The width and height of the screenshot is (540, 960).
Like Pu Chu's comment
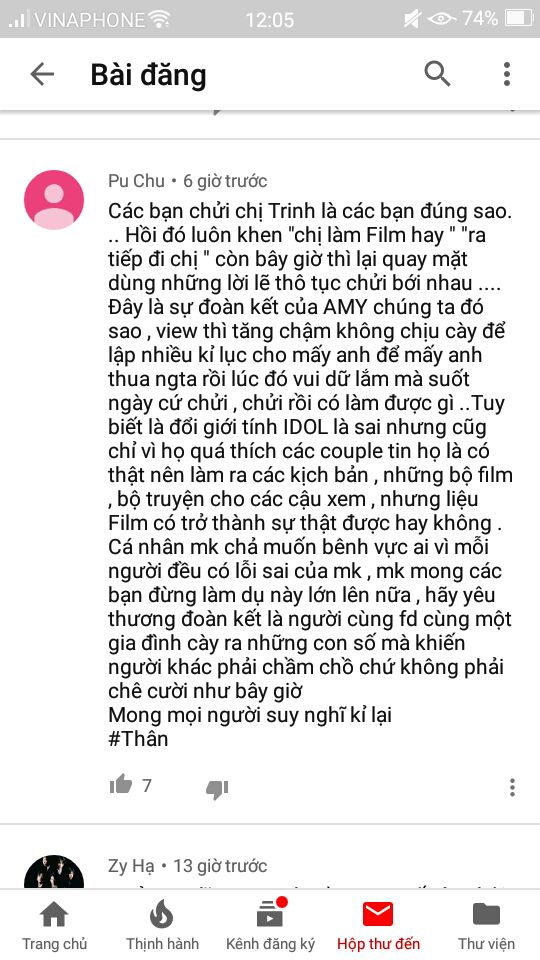[x=121, y=784]
